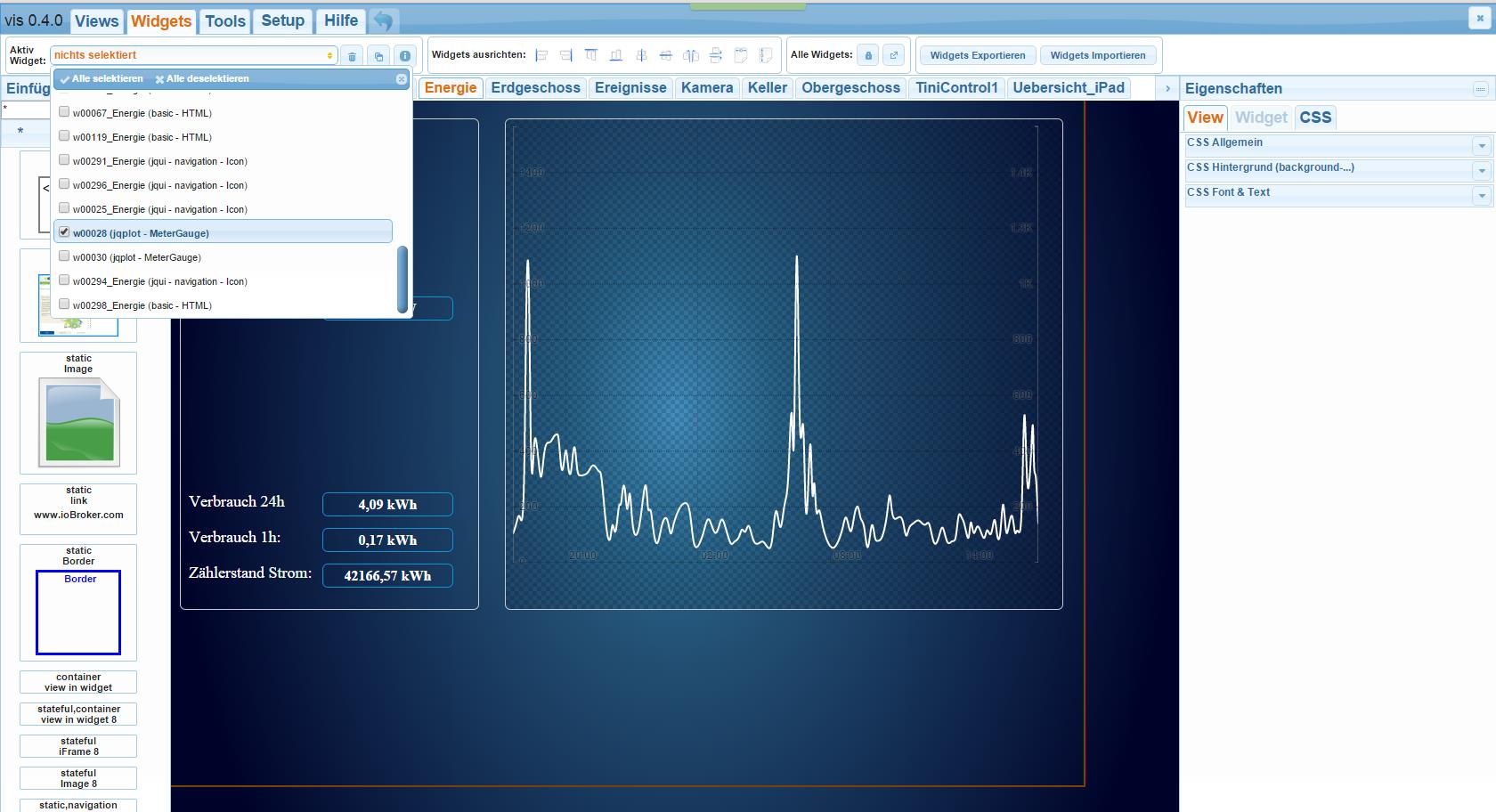1496x812 pixels.
Task: Click the delete widget trash icon
Action: click(353, 56)
